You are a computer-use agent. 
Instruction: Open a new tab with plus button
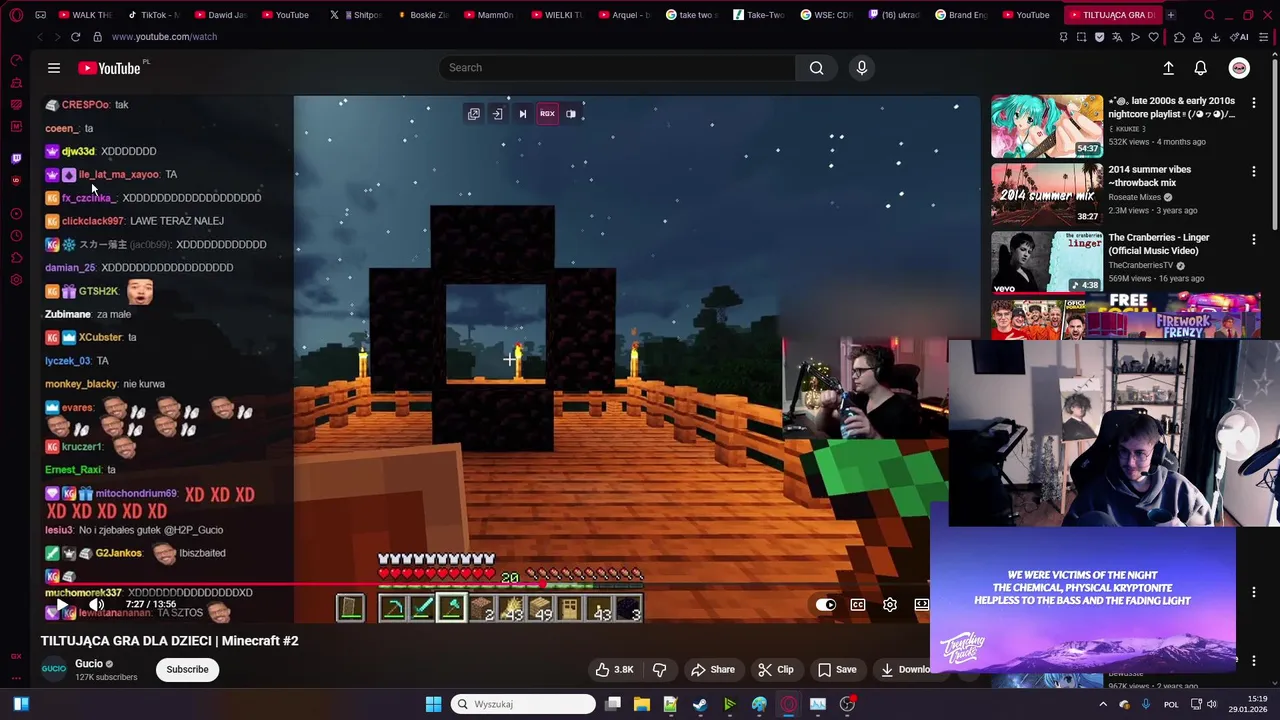coord(1170,15)
